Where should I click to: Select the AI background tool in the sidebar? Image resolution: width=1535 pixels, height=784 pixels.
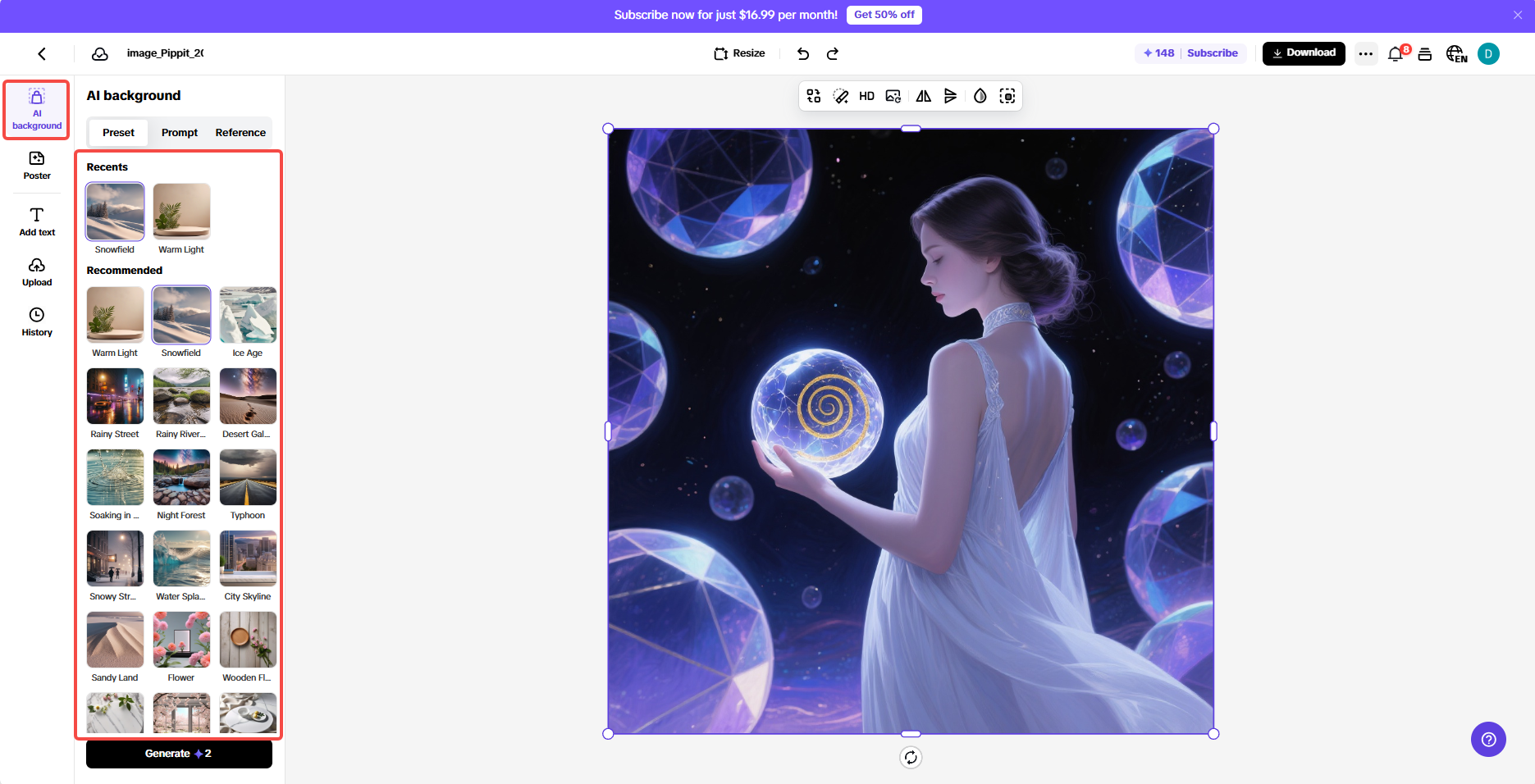coord(36,110)
